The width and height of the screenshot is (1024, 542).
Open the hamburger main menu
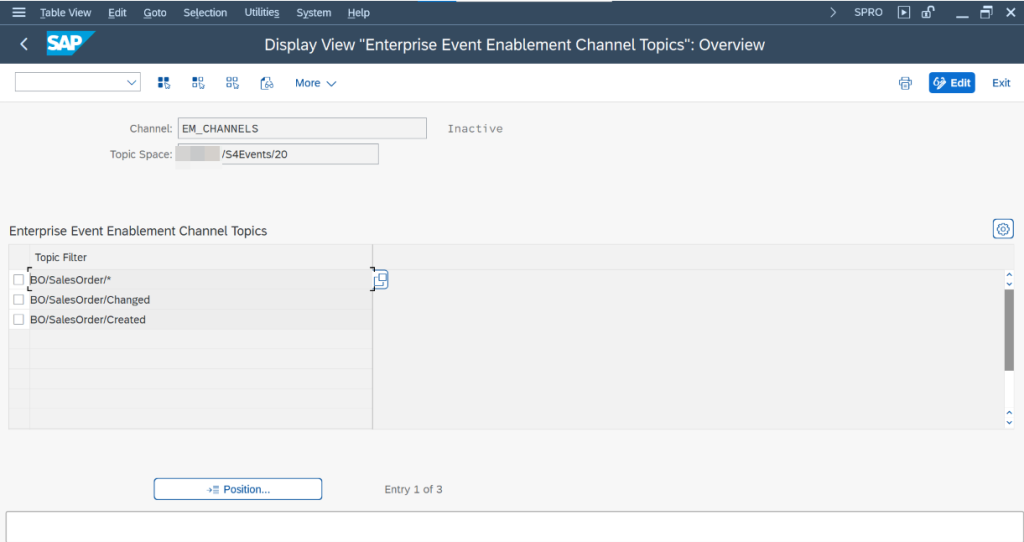coord(18,12)
